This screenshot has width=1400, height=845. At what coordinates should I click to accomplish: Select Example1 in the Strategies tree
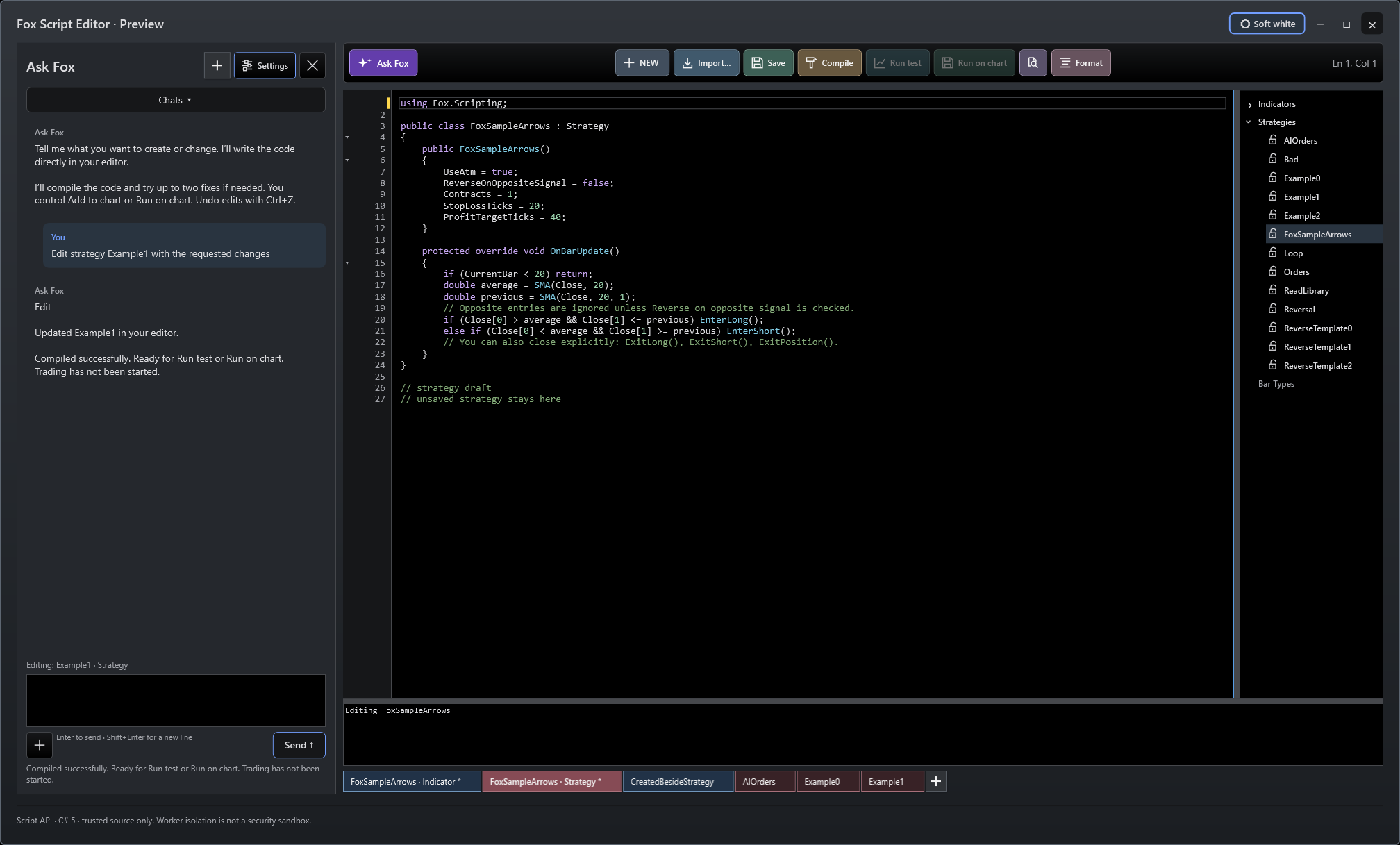(x=1301, y=197)
